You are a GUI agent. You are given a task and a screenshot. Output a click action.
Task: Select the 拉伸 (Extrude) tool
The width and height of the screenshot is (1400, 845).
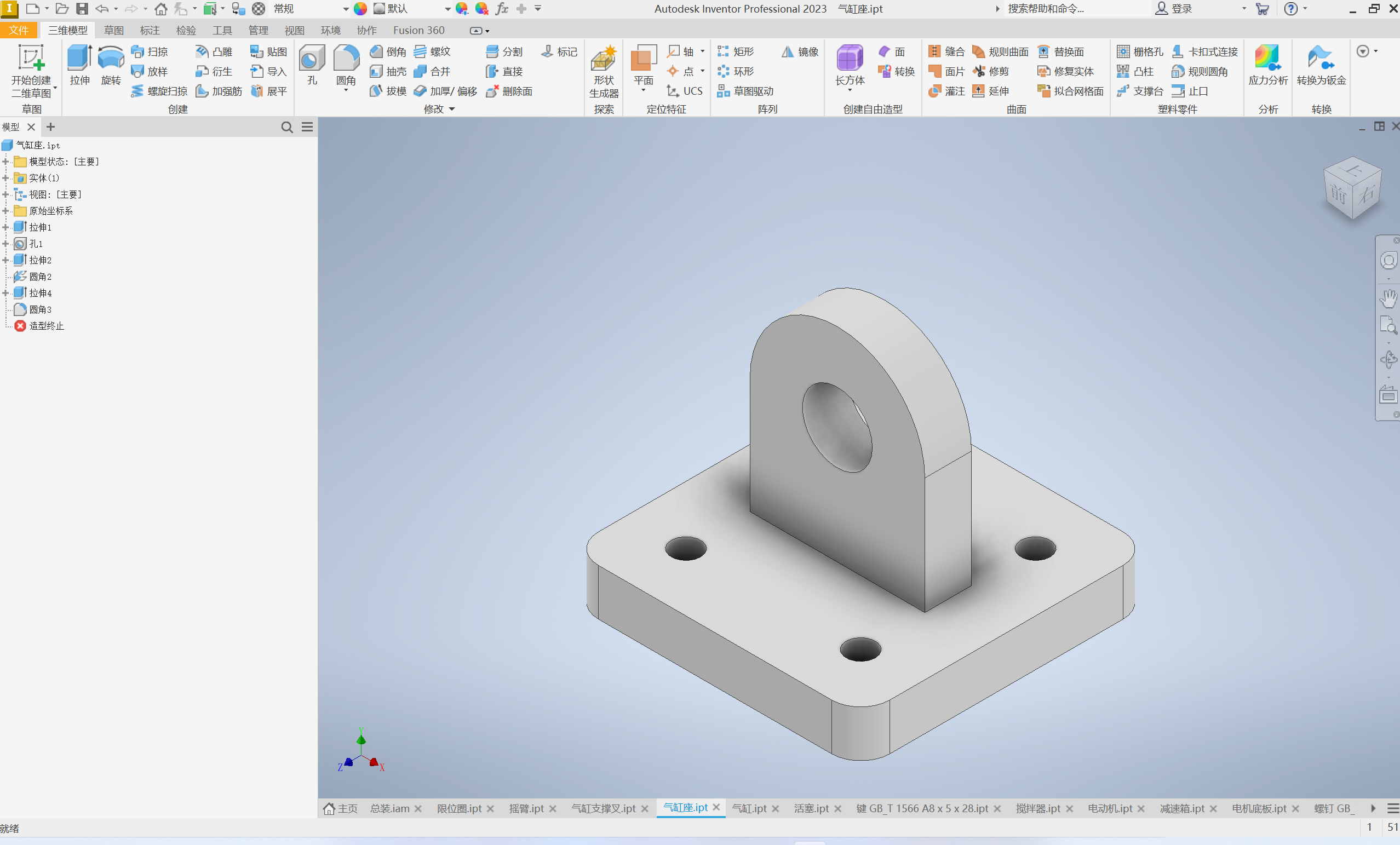[x=79, y=65]
